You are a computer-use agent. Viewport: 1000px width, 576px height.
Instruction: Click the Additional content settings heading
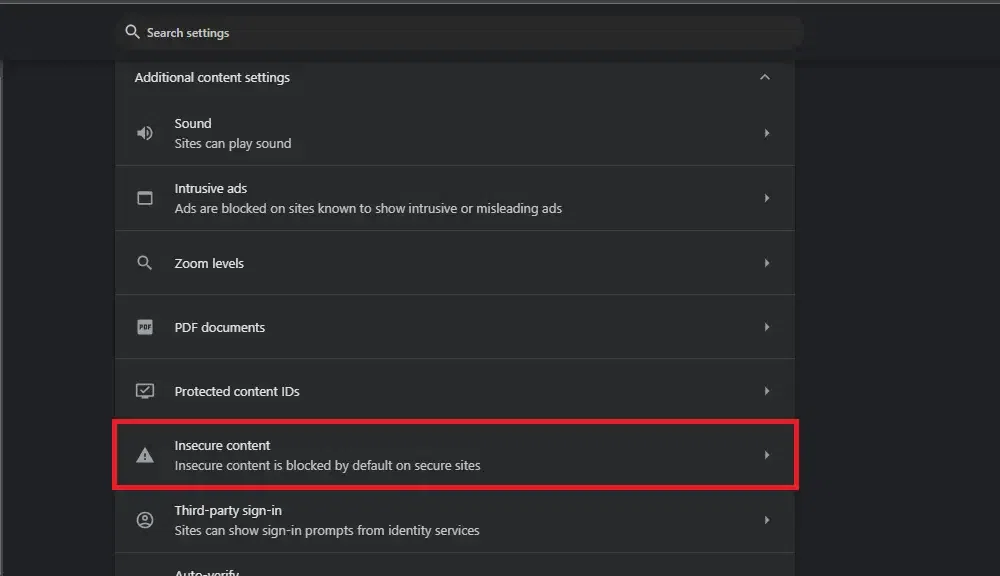tap(212, 77)
